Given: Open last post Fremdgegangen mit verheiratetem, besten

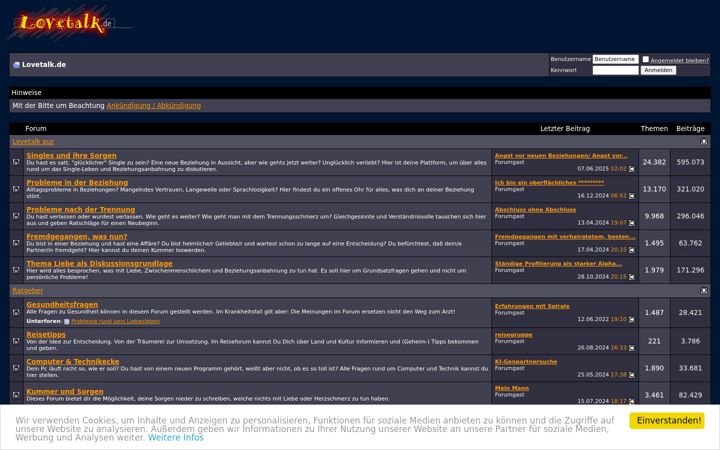Looking at the screenshot, I should [x=565, y=237].
